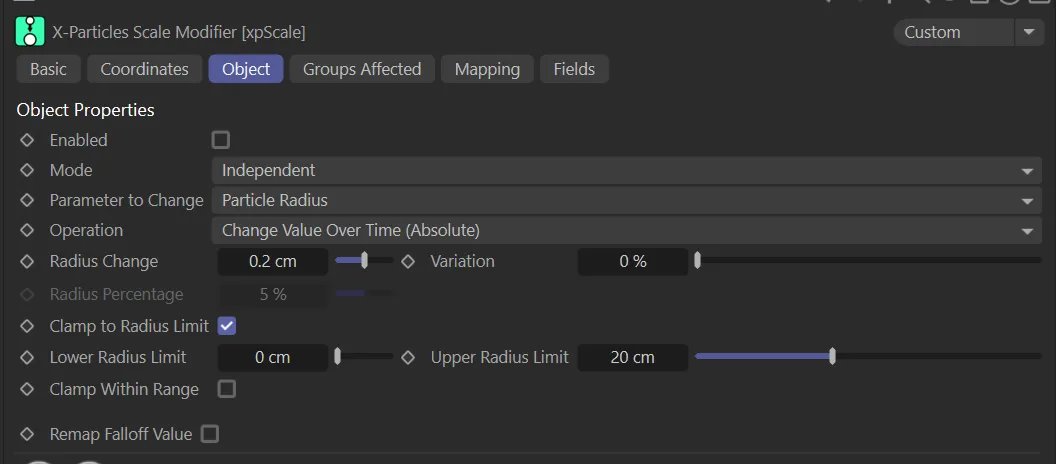Click keyframe diamond next to Mode
Viewport: 1056px width, 464px height.
(x=27, y=170)
